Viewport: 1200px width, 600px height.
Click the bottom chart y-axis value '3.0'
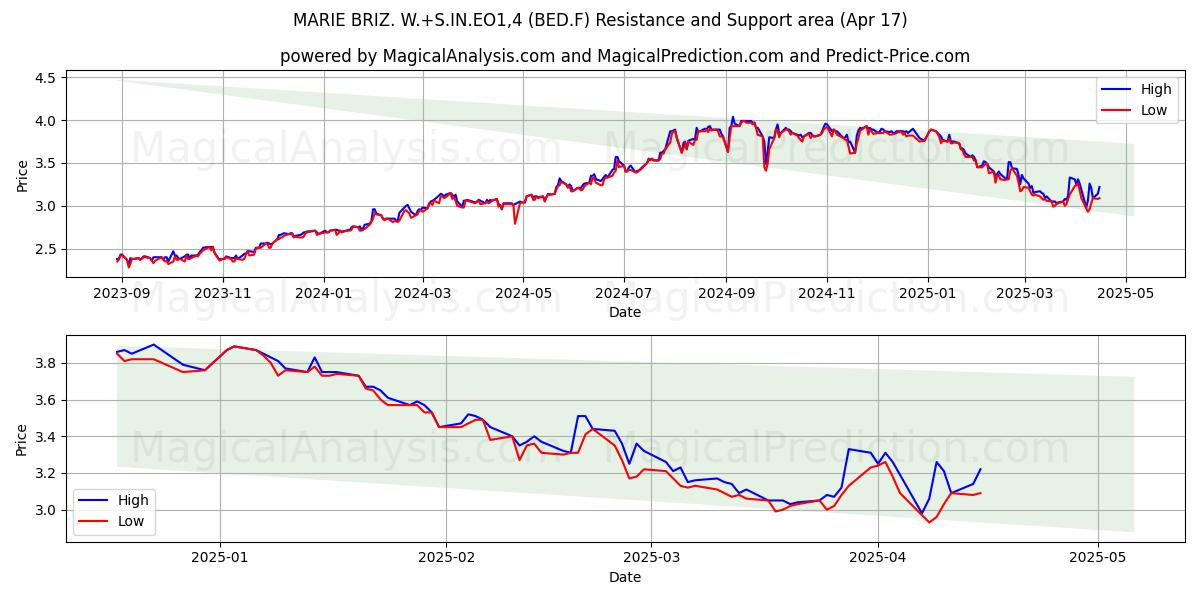(x=48, y=511)
